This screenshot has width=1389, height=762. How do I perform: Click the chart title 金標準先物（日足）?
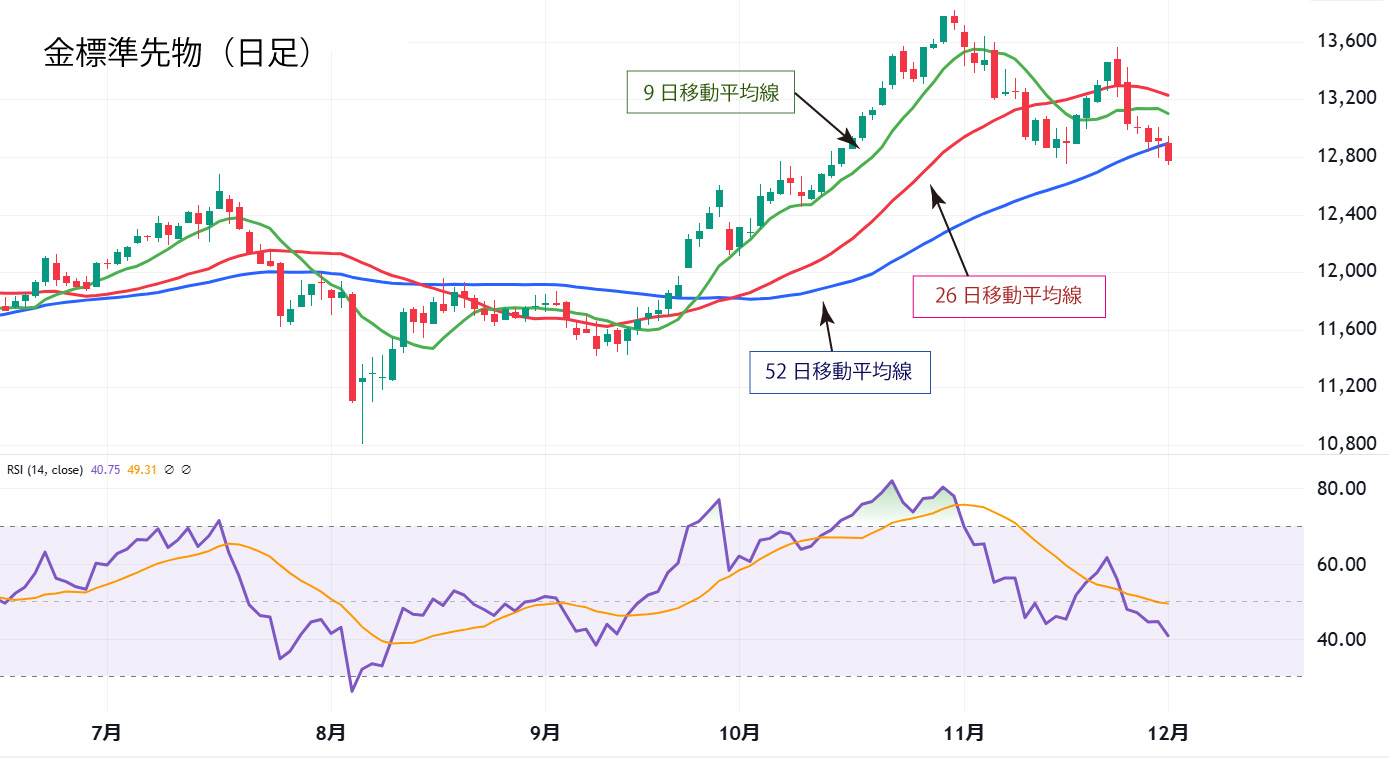pos(181,54)
